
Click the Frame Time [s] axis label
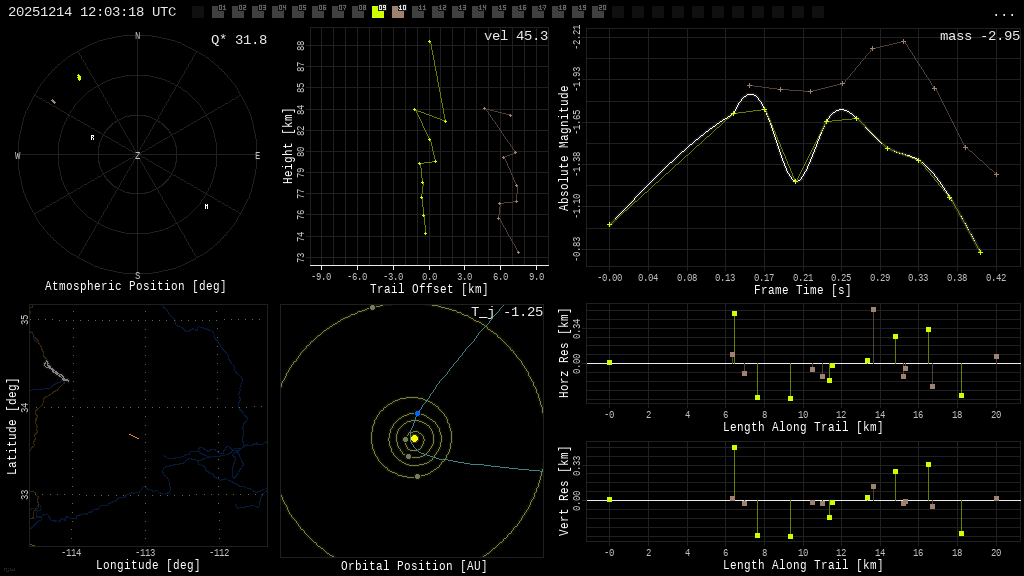coord(803,289)
